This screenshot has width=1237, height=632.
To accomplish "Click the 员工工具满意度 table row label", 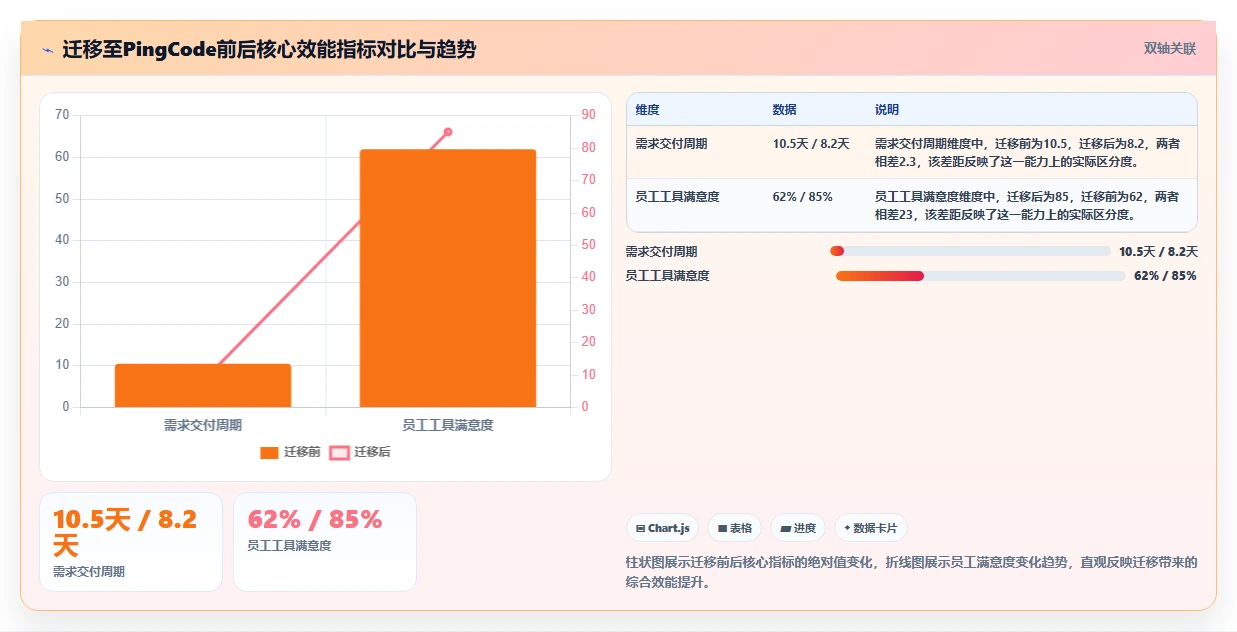I will (677, 197).
